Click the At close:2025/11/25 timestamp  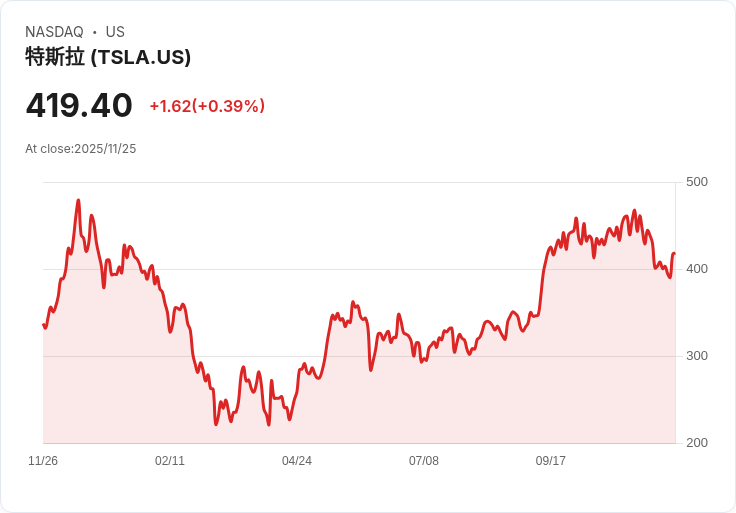[81, 149]
